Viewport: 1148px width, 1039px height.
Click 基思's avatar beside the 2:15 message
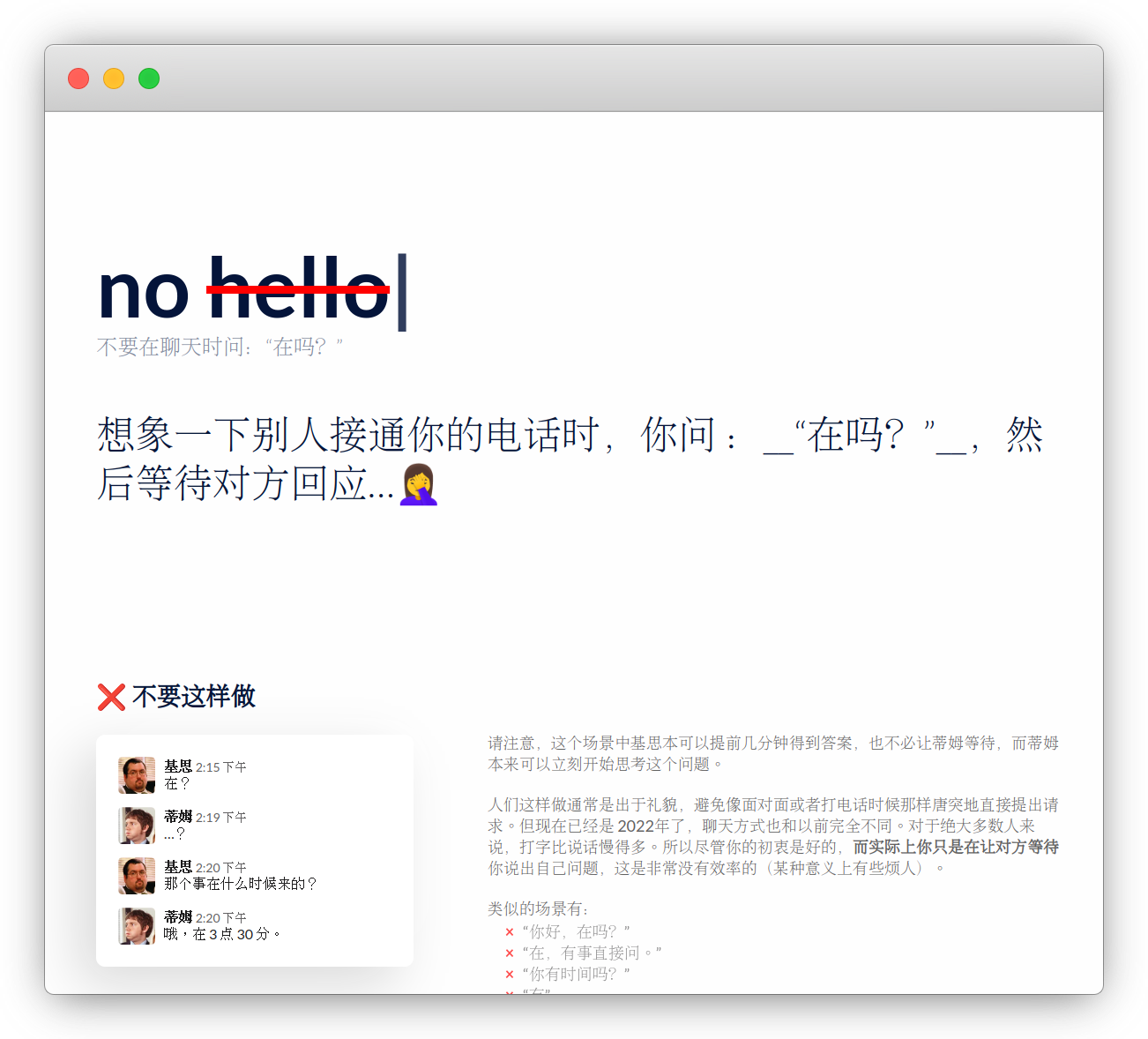click(137, 775)
